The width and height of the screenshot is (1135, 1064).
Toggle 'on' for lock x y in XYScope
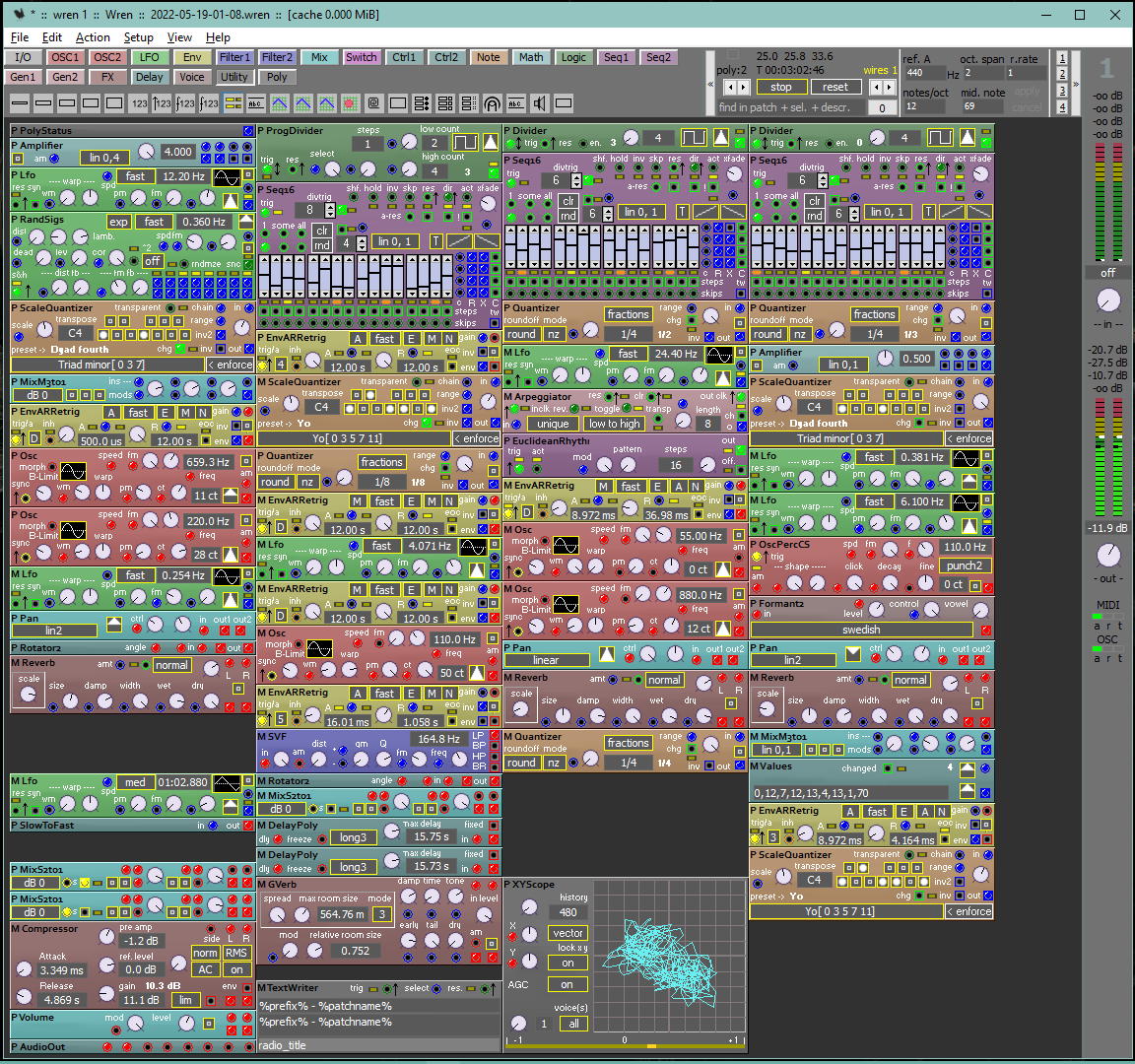567,963
